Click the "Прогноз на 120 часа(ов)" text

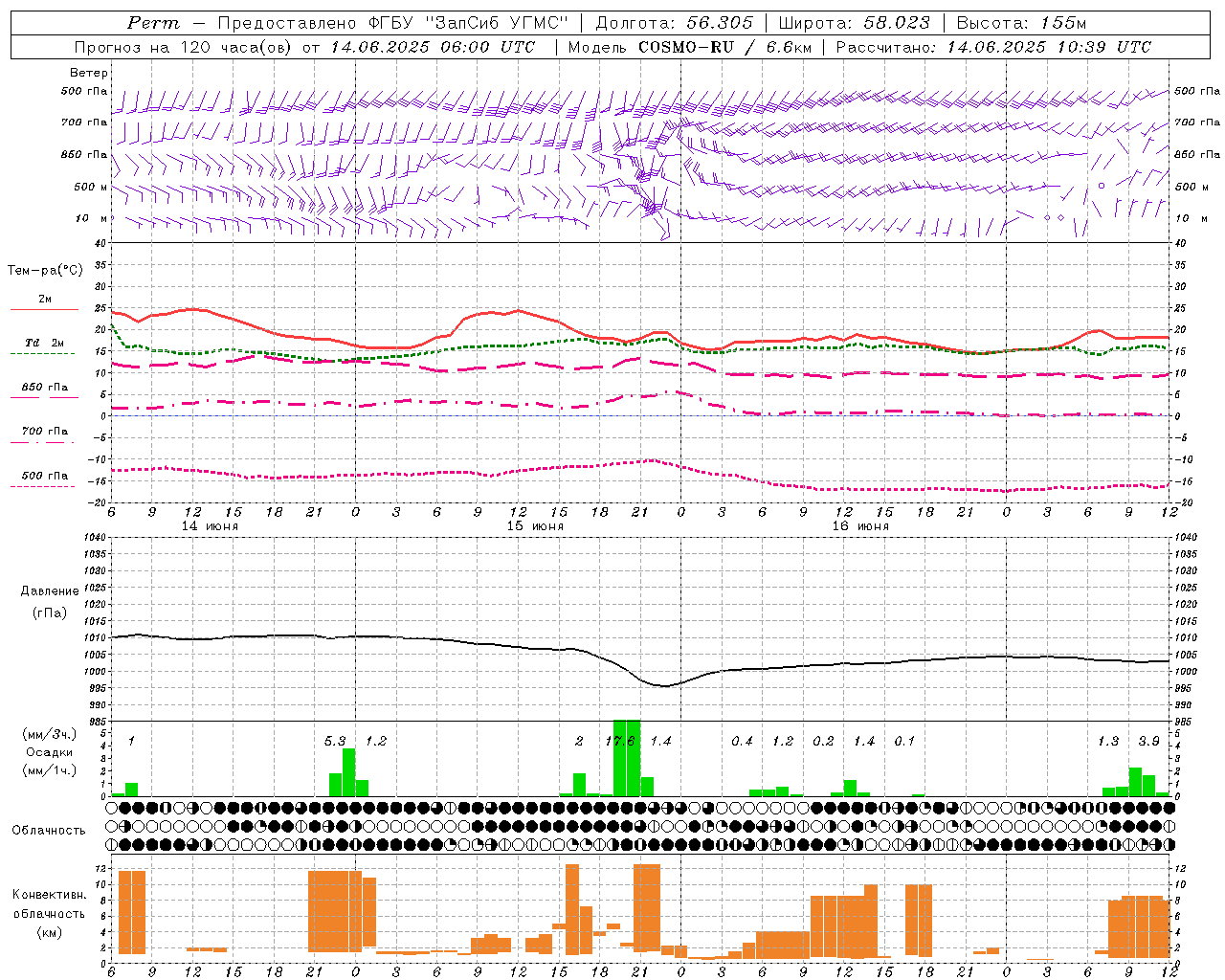pos(184,47)
